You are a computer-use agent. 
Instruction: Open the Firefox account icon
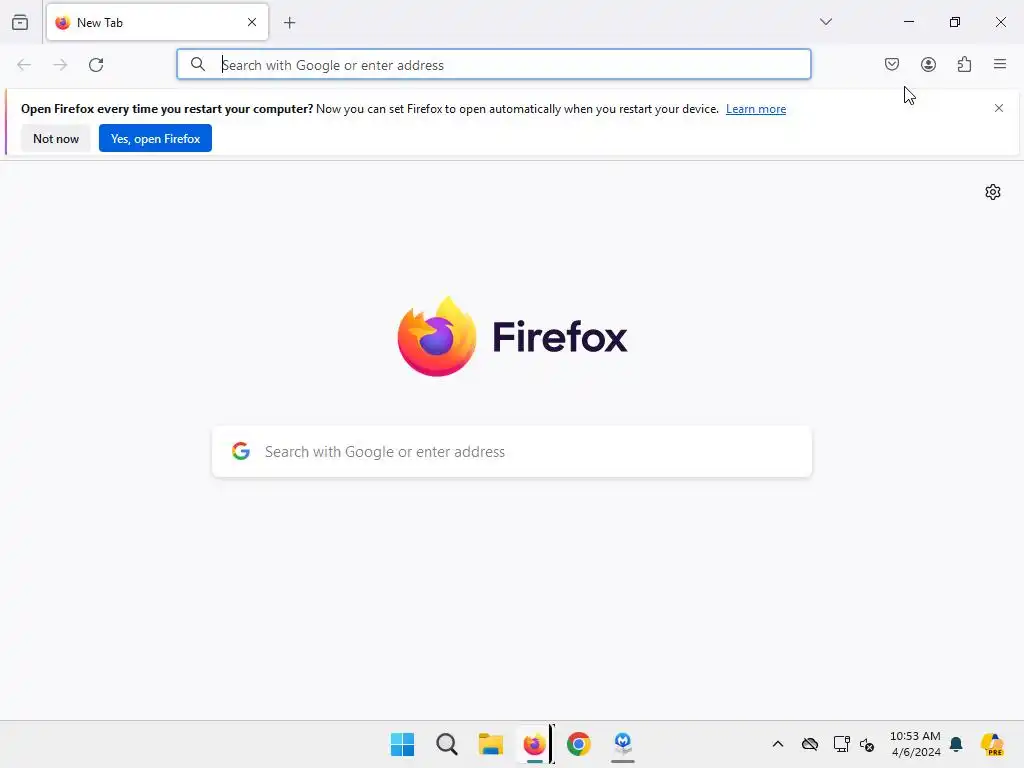click(928, 64)
